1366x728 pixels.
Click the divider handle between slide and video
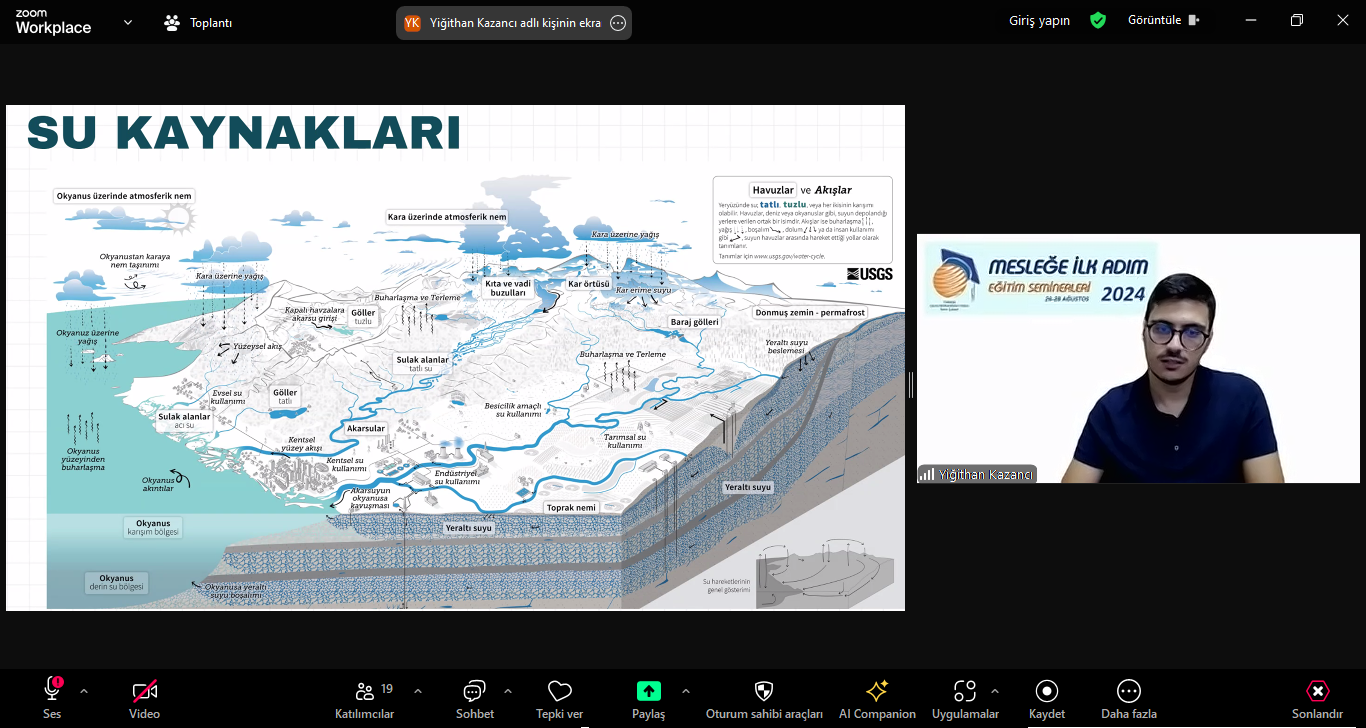point(910,385)
